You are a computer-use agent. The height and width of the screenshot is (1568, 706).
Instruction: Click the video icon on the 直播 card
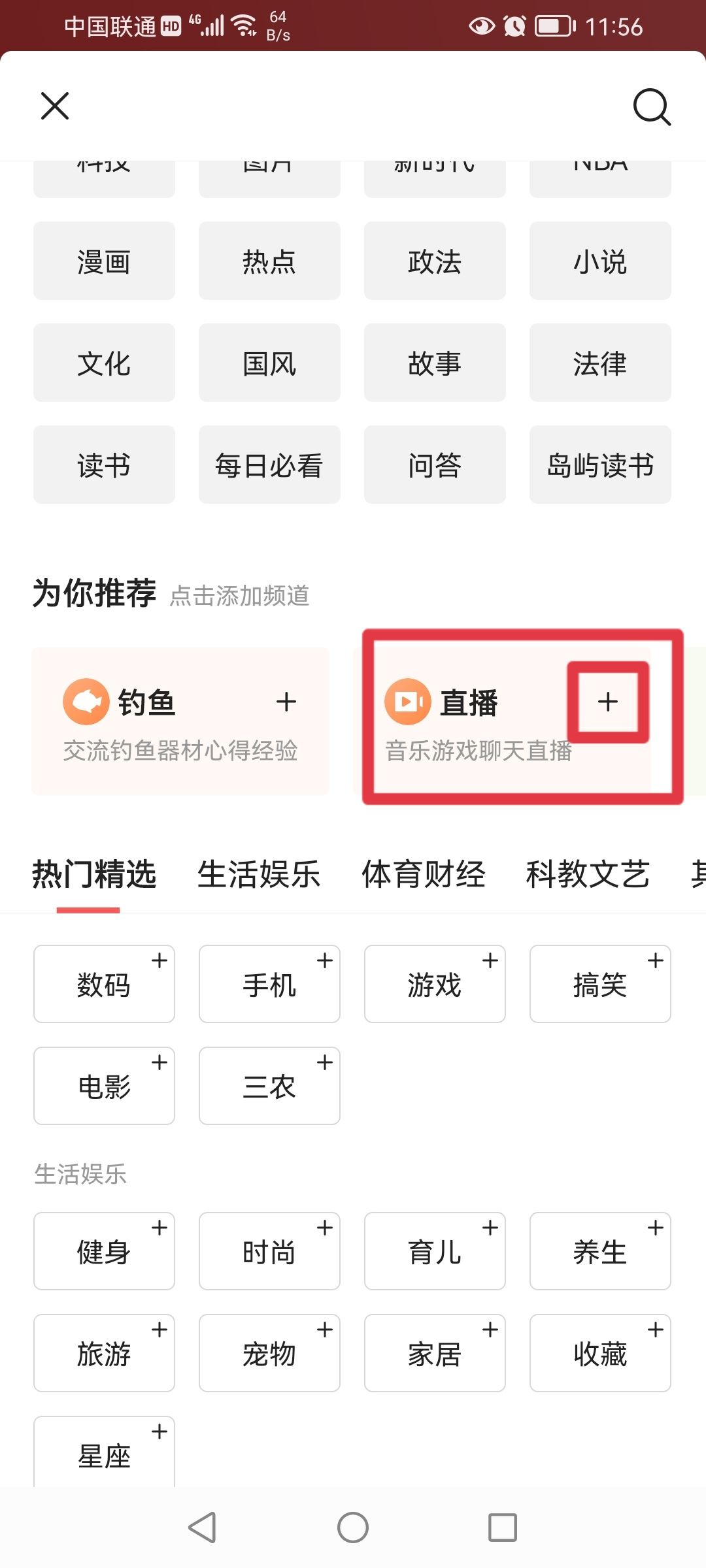pyautogui.click(x=409, y=700)
